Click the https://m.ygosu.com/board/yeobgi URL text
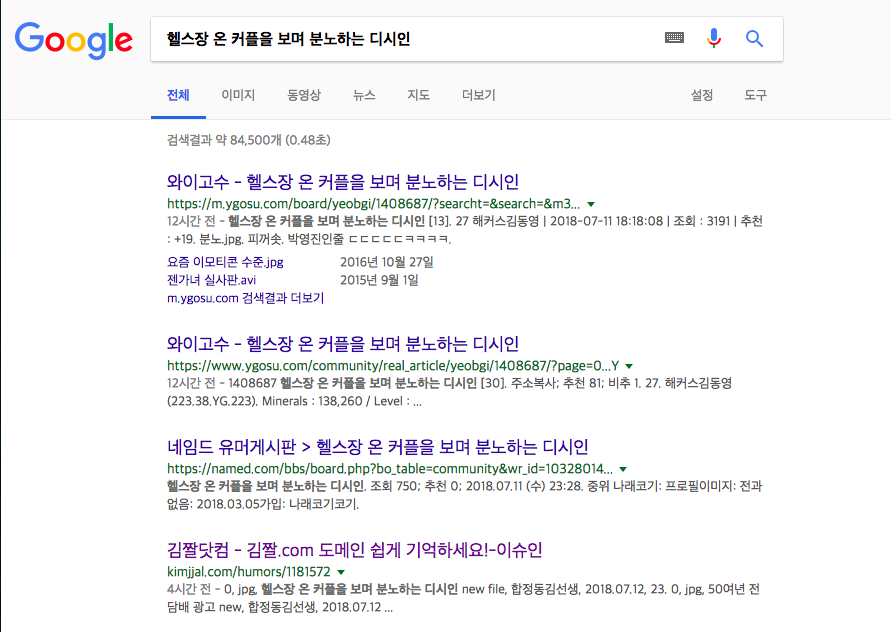The image size is (891, 632). (373, 204)
